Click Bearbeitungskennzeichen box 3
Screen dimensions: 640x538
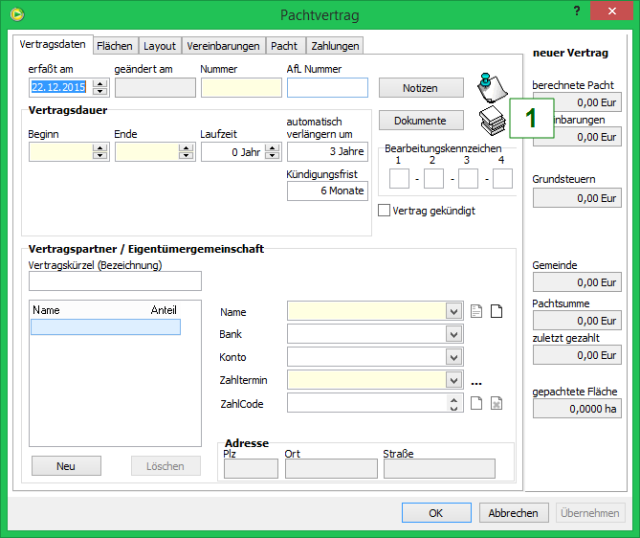468,179
